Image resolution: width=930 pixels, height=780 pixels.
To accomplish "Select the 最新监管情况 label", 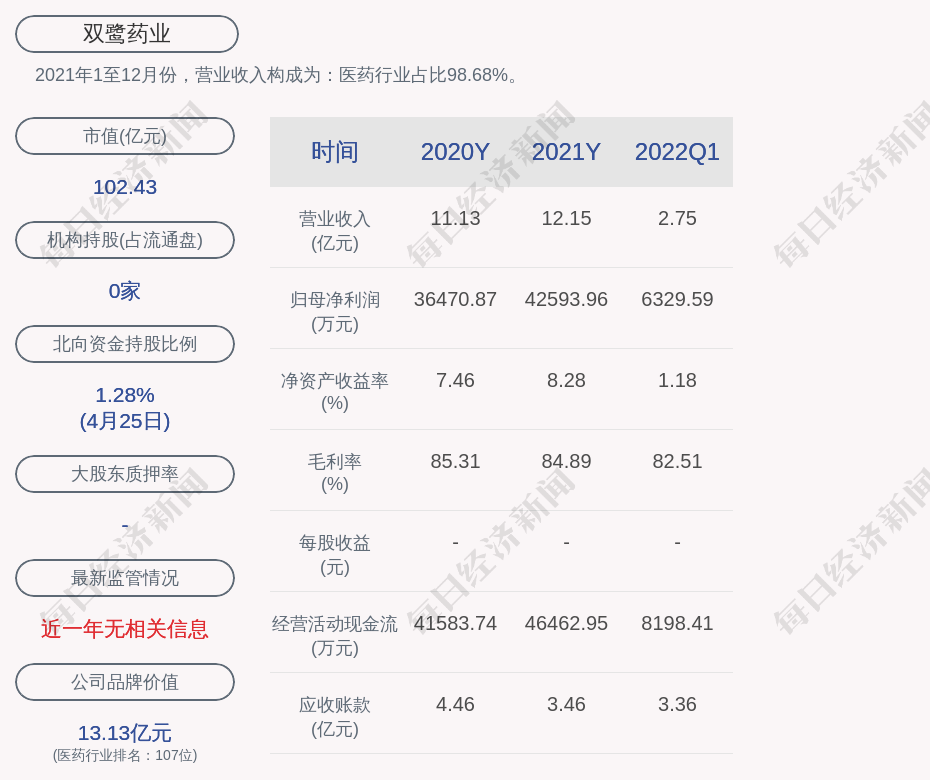I will coord(125,578).
